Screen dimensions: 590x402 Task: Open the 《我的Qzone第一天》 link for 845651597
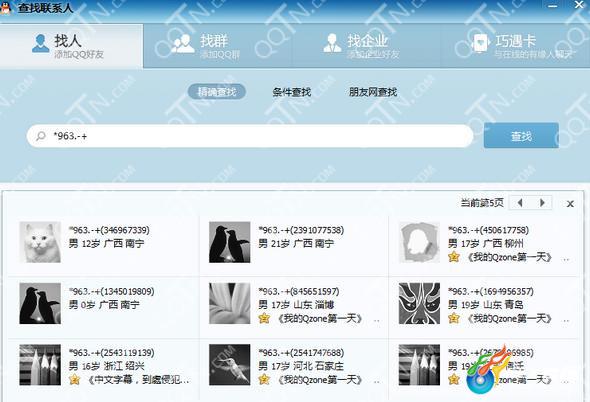pyautogui.click(x=319, y=318)
